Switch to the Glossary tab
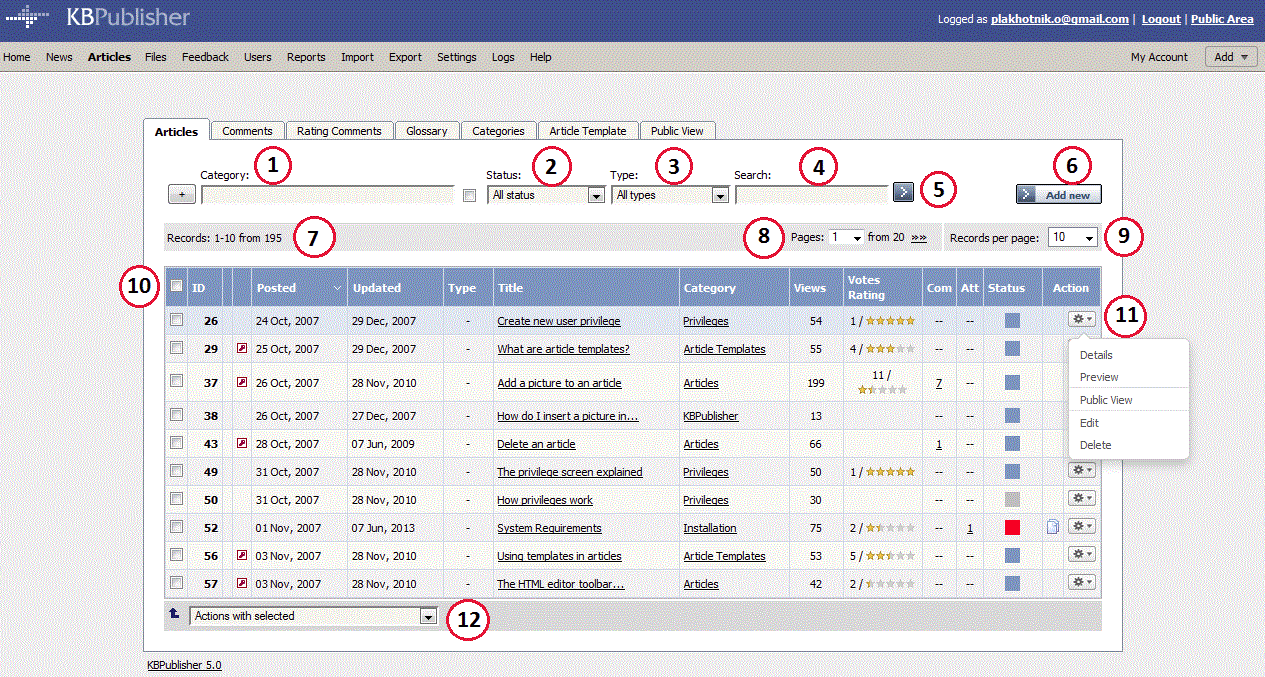Screen dimensions: 1265x677 tap(427, 131)
